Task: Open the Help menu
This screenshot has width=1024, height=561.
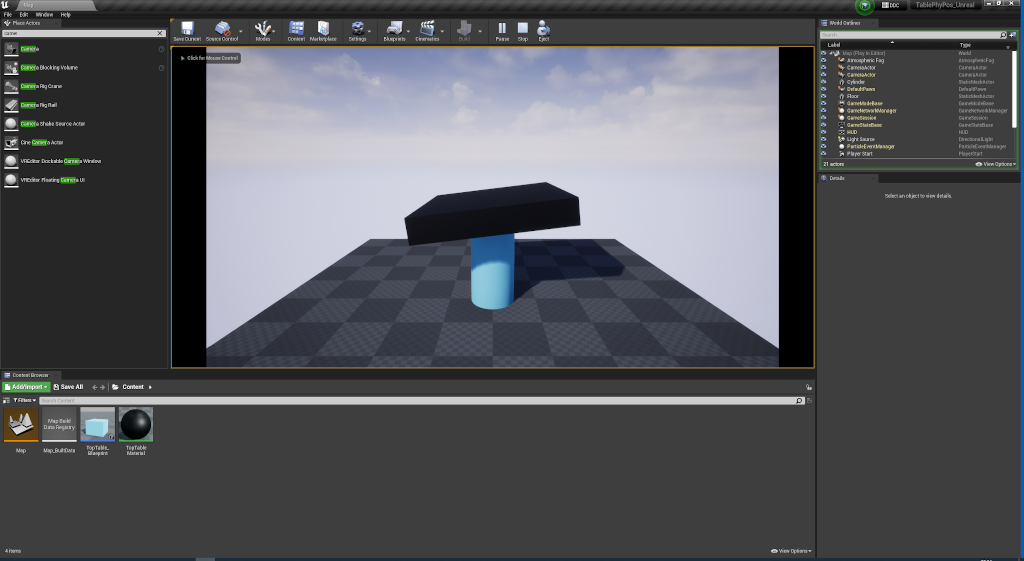Action: (66, 14)
